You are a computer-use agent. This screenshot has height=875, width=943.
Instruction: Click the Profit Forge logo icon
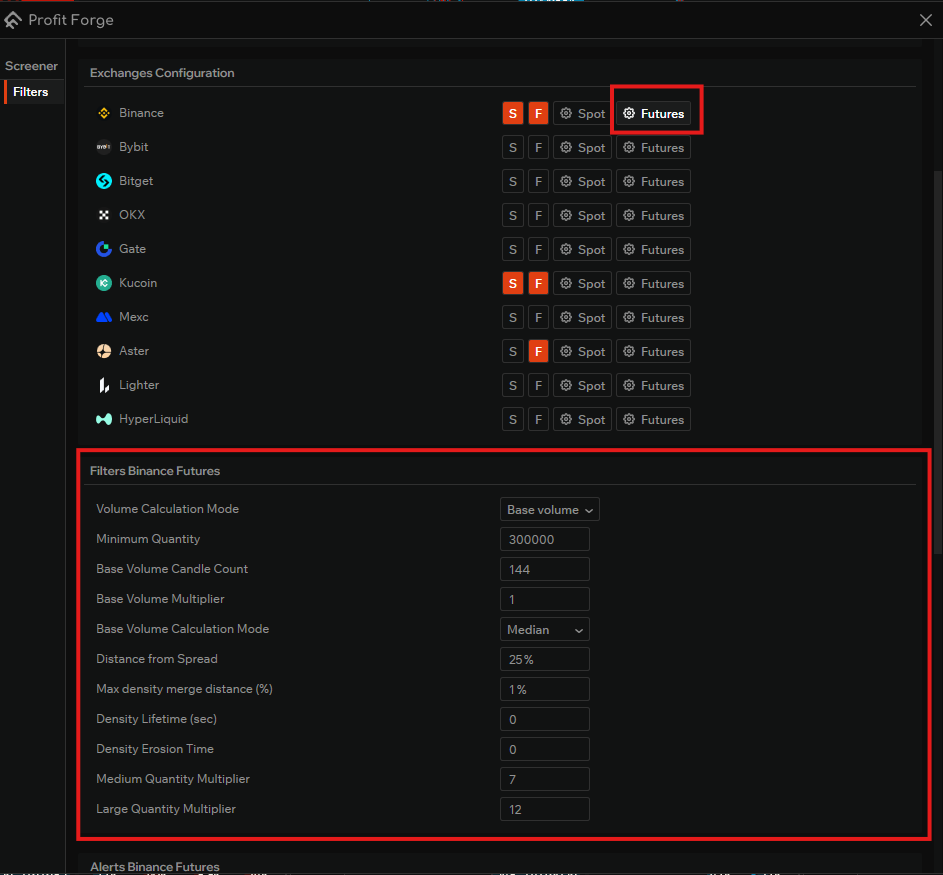[13, 20]
